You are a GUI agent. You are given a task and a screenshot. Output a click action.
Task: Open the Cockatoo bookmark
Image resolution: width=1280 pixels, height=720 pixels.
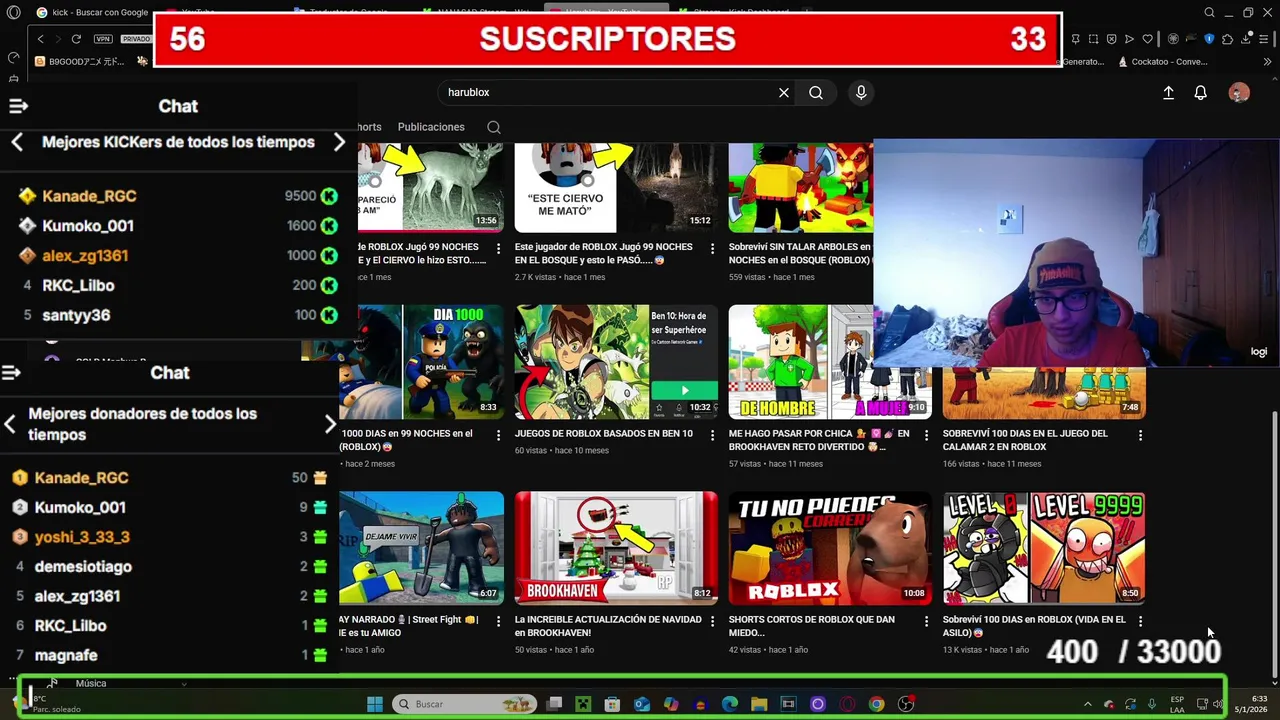coord(1162,61)
